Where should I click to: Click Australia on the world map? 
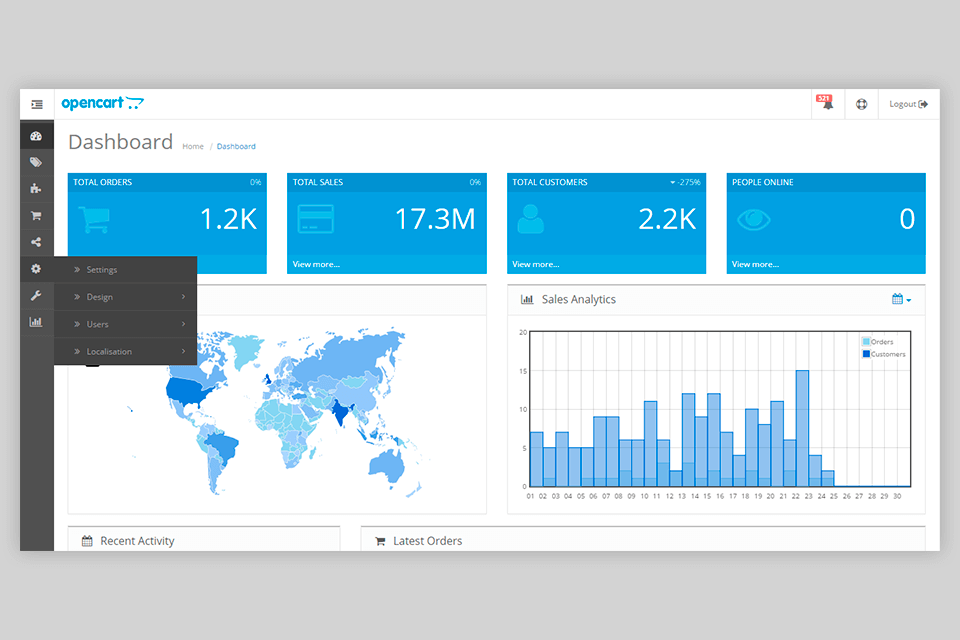[387, 467]
